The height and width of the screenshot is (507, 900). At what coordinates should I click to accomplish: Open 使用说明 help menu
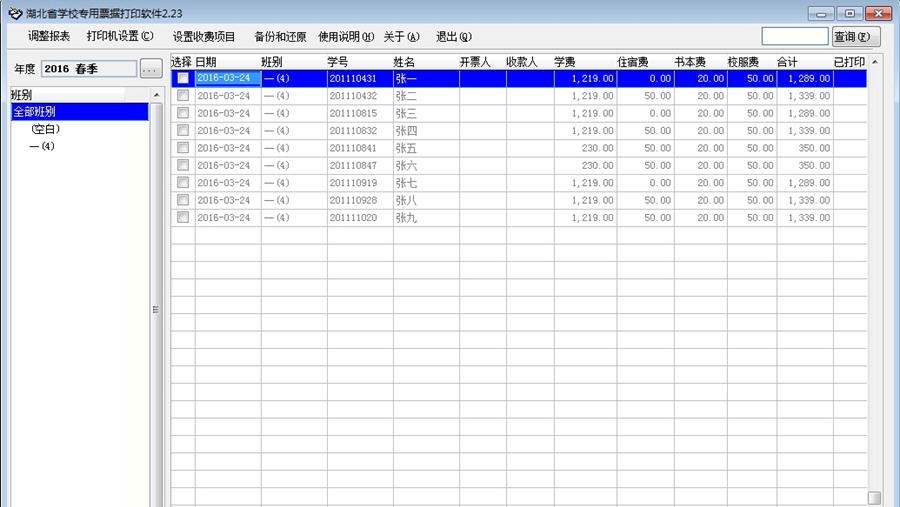(345, 36)
